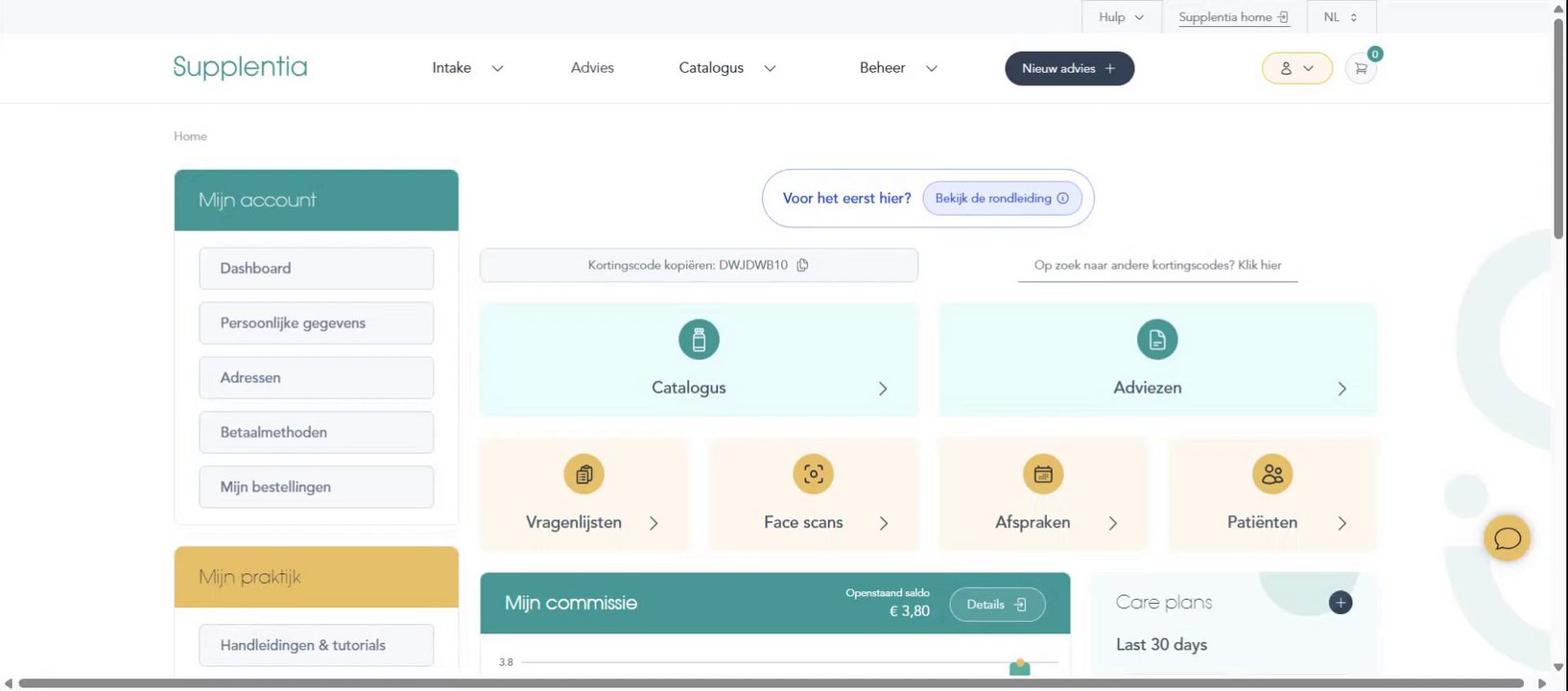
Task: Open the Face scans card arrow
Action: point(884,523)
